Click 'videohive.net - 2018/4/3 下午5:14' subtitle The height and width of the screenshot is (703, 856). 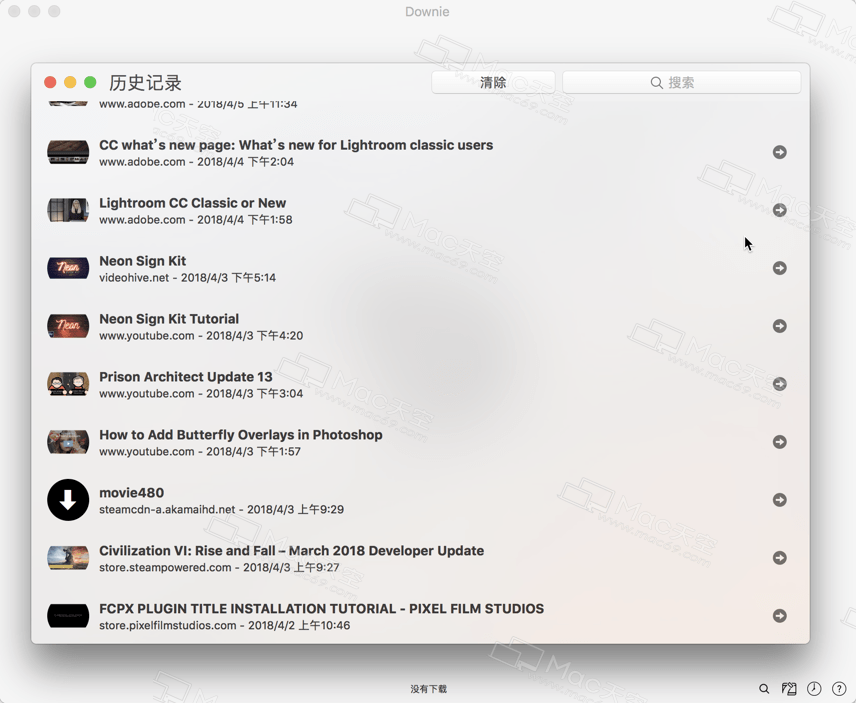[x=187, y=278]
